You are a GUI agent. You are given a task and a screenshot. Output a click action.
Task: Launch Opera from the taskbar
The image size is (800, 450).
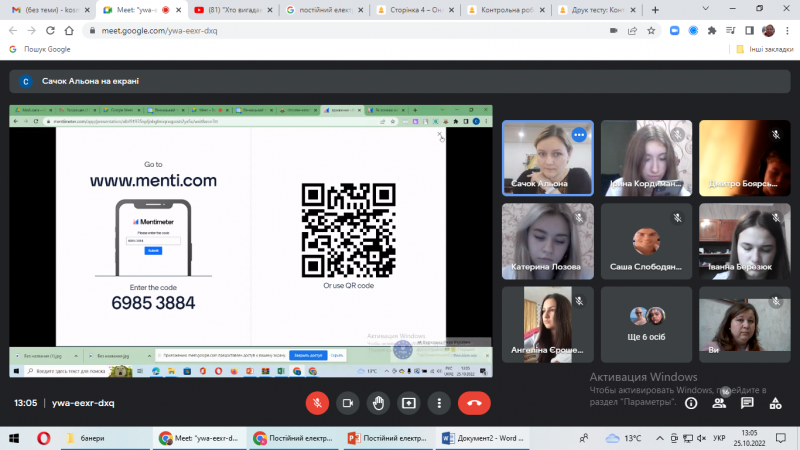click(43, 438)
